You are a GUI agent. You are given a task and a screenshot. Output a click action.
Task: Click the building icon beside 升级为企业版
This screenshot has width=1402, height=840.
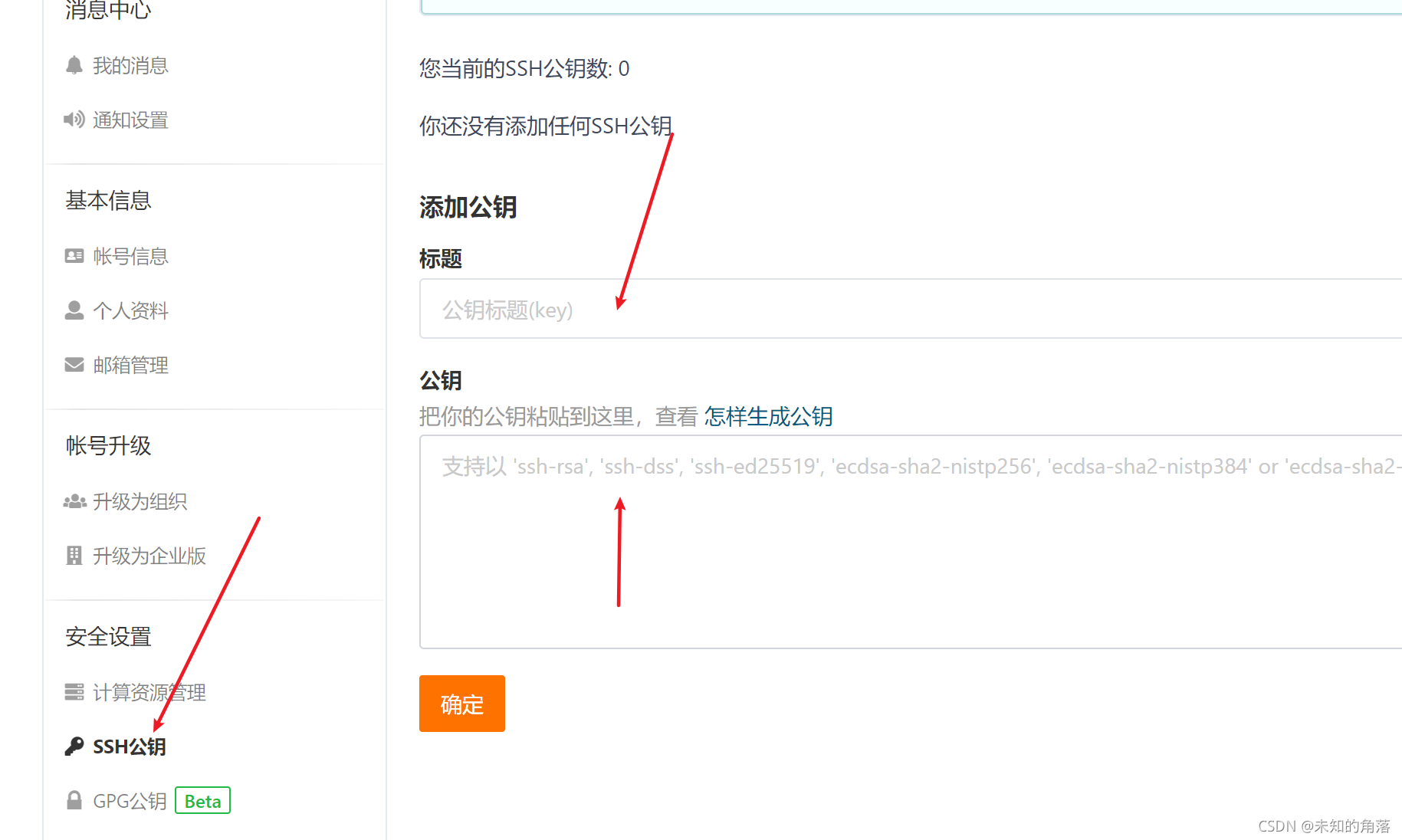coord(74,556)
